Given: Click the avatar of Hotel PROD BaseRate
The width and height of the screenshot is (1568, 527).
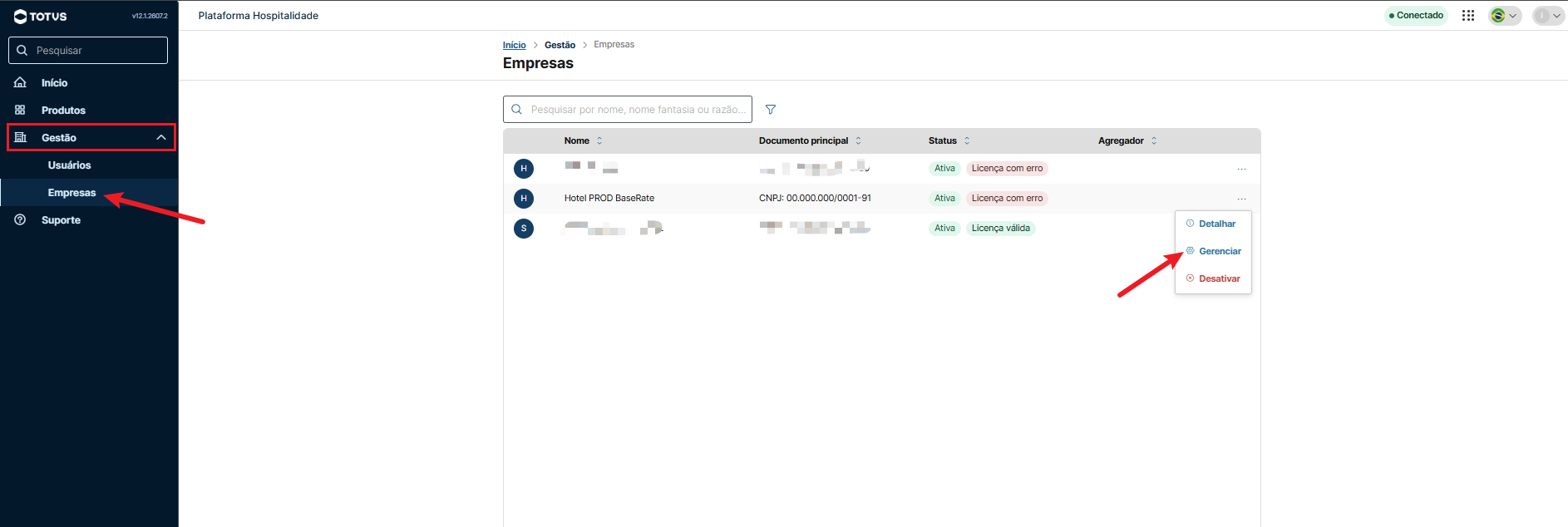Looking at the screenshot, I should click(x=524, y=199).
